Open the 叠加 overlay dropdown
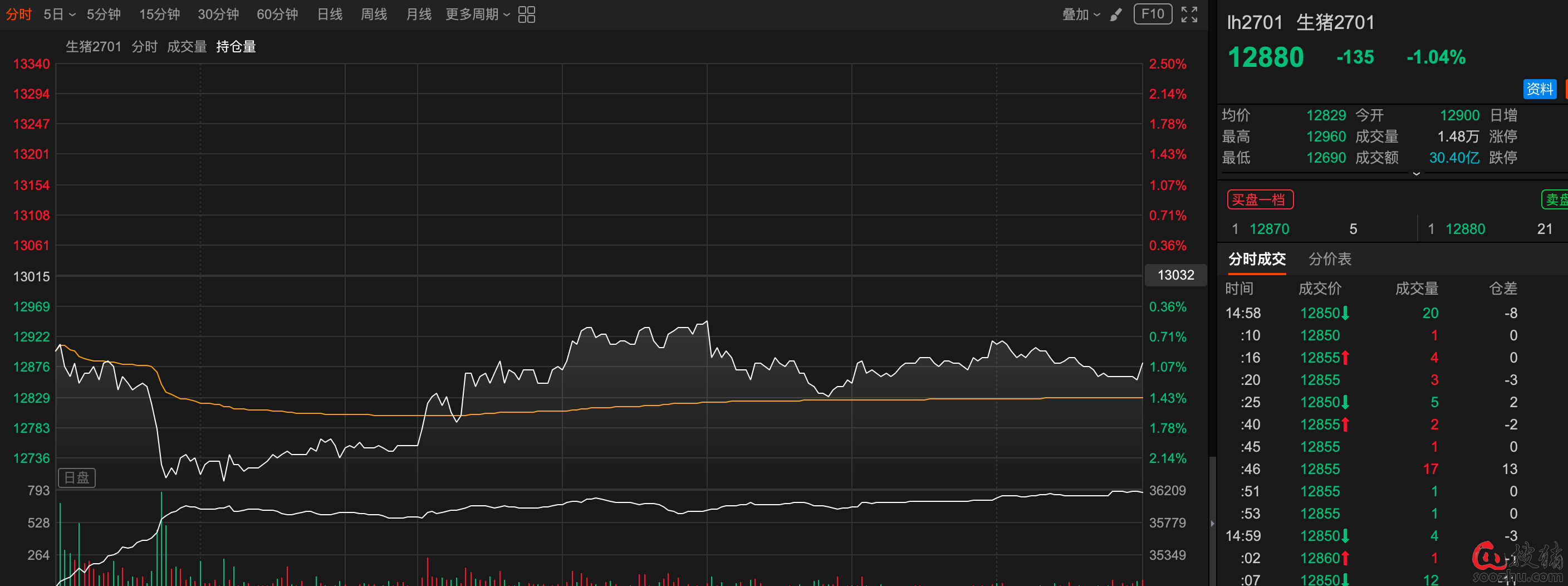The width and height of the screenshot is (1568, 586). (x=1080, y=14)
